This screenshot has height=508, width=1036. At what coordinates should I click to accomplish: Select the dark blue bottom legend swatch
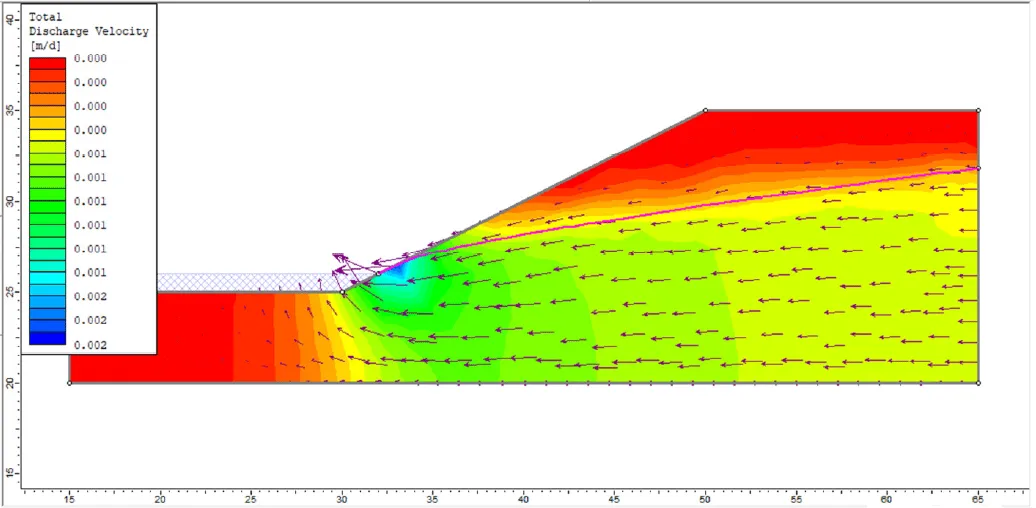(x=47, y=338)
